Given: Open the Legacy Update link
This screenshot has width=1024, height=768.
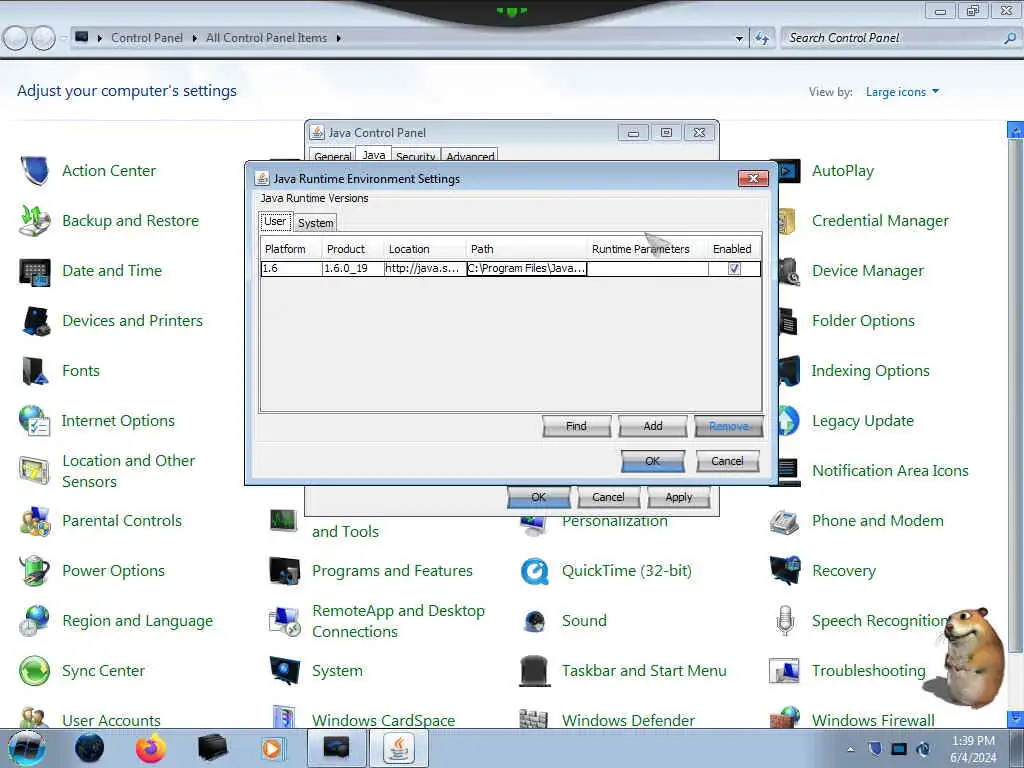Looking at the screenshot, I should pos(862,421).
